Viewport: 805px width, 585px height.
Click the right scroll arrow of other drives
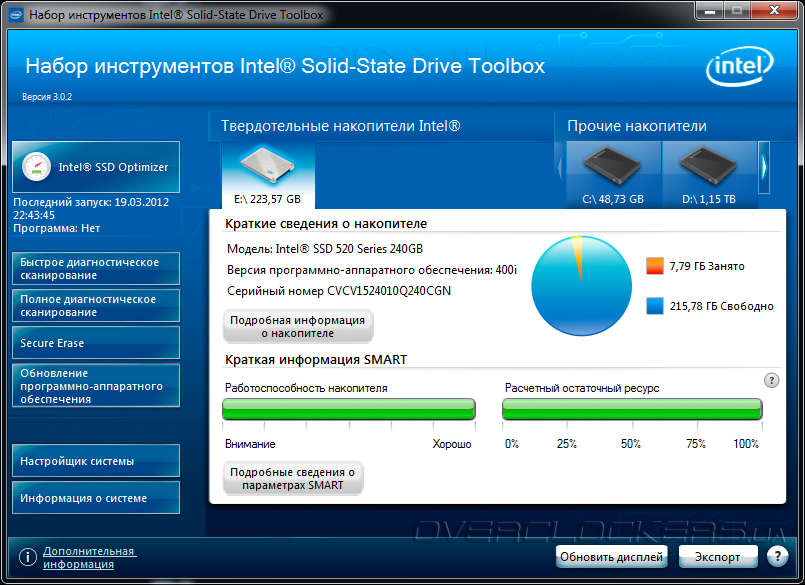[x=764, y=167]
